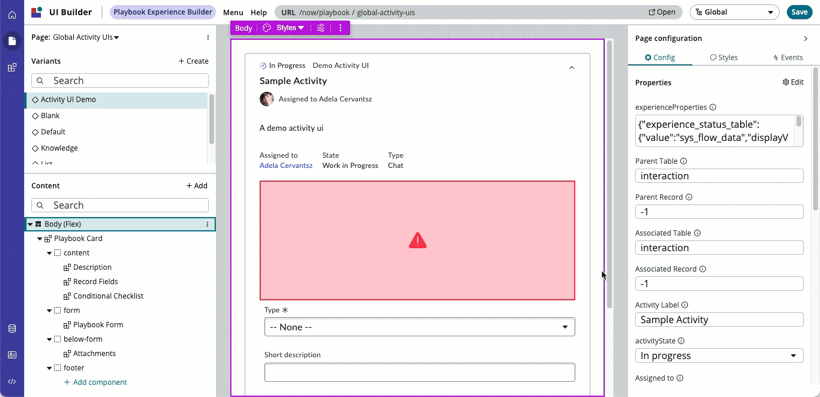The image size is (820, 397).
Task: Open the Styles dropdown in Body toolbar
Action: tap(290, 28)
